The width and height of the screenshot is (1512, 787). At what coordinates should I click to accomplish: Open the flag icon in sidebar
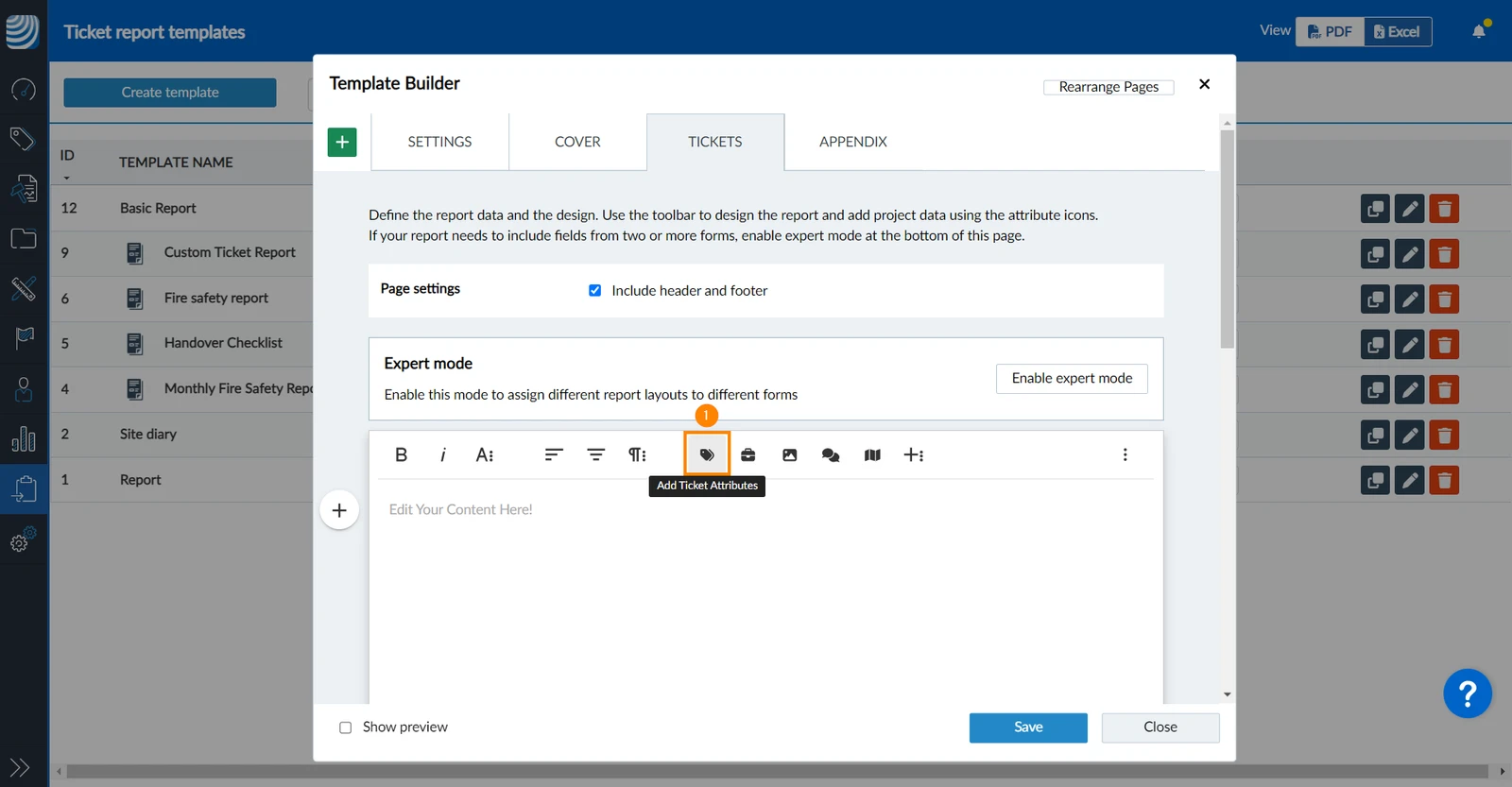point(24,337)
